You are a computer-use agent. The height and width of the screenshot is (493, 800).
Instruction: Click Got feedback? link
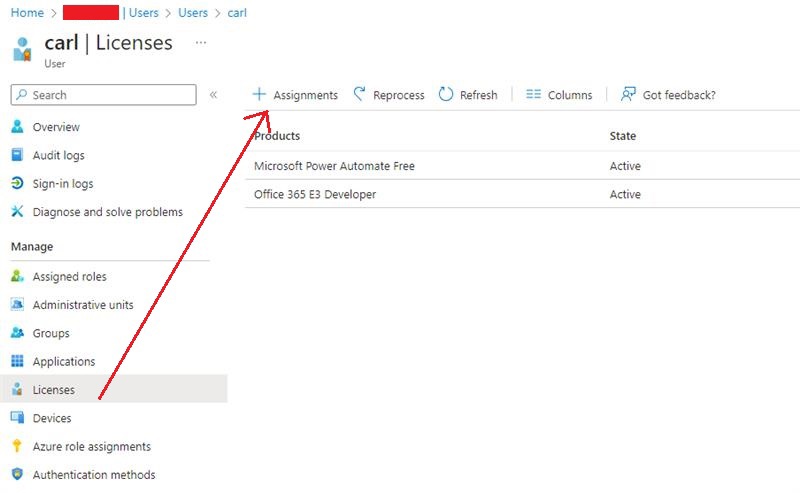point(668,95)
